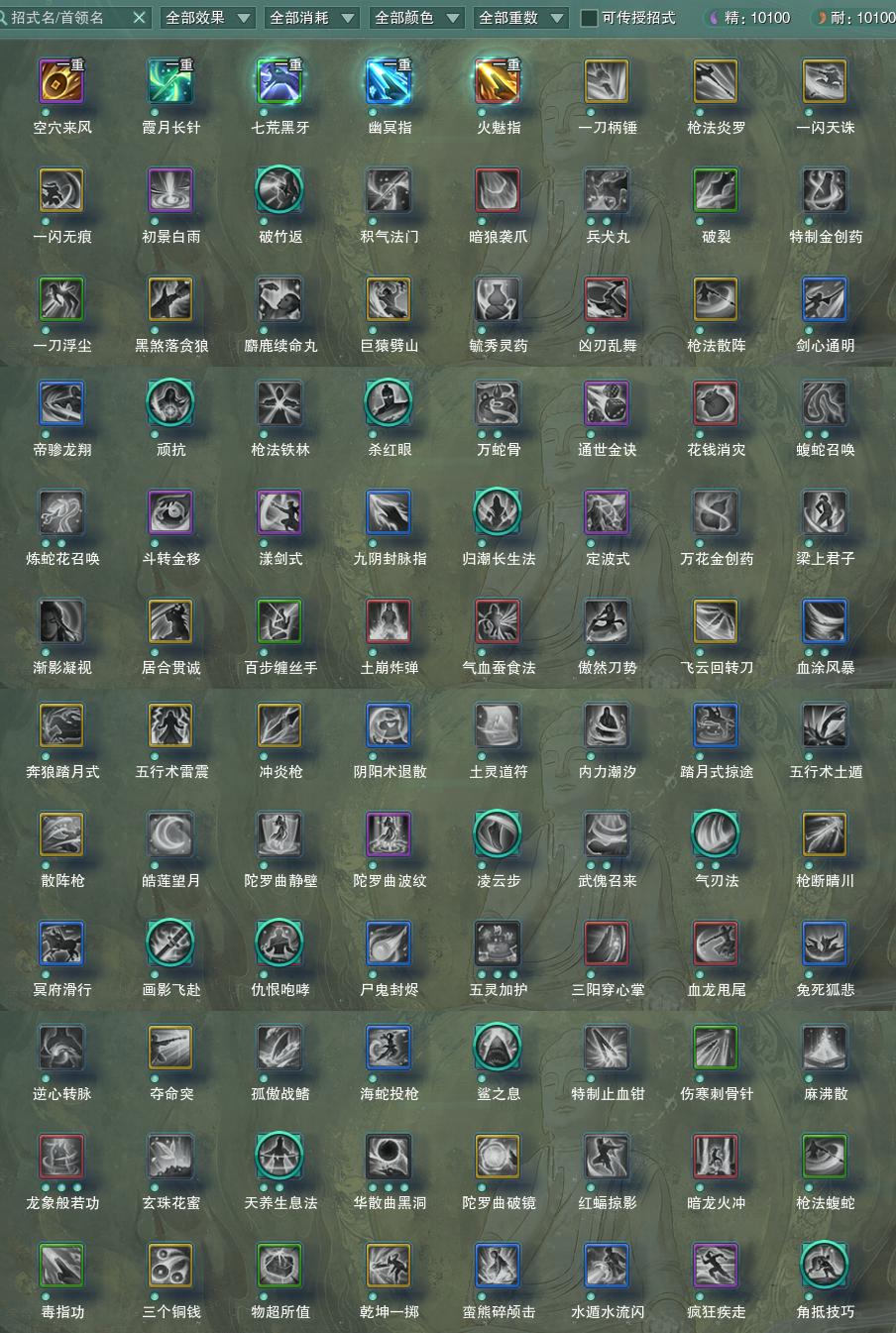Choose the 夺命突 skill icon
Screen dimensions: 896x1333
click(x=170, y=1047)
